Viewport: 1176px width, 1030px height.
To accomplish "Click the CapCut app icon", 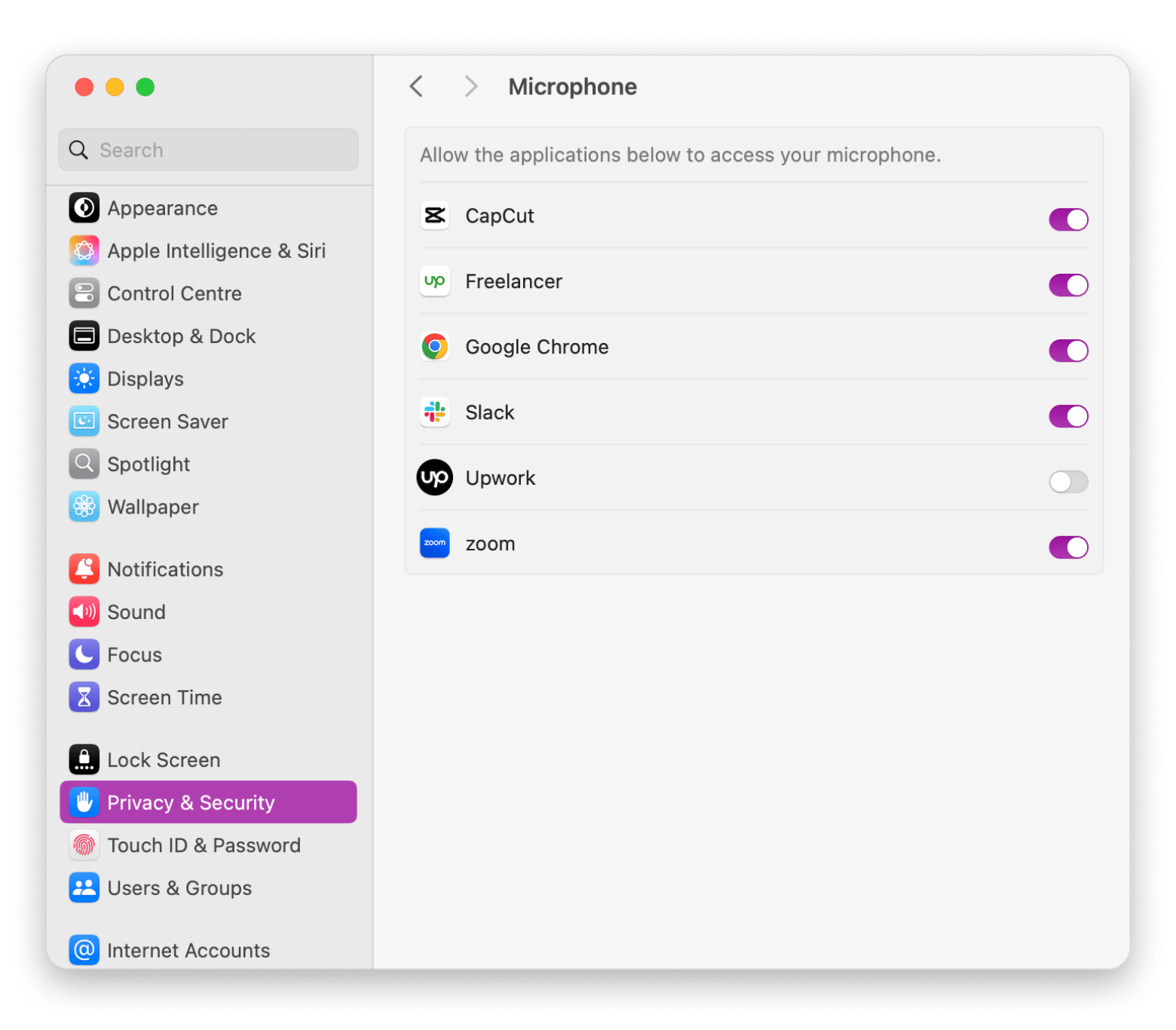I will coord(435,216).
